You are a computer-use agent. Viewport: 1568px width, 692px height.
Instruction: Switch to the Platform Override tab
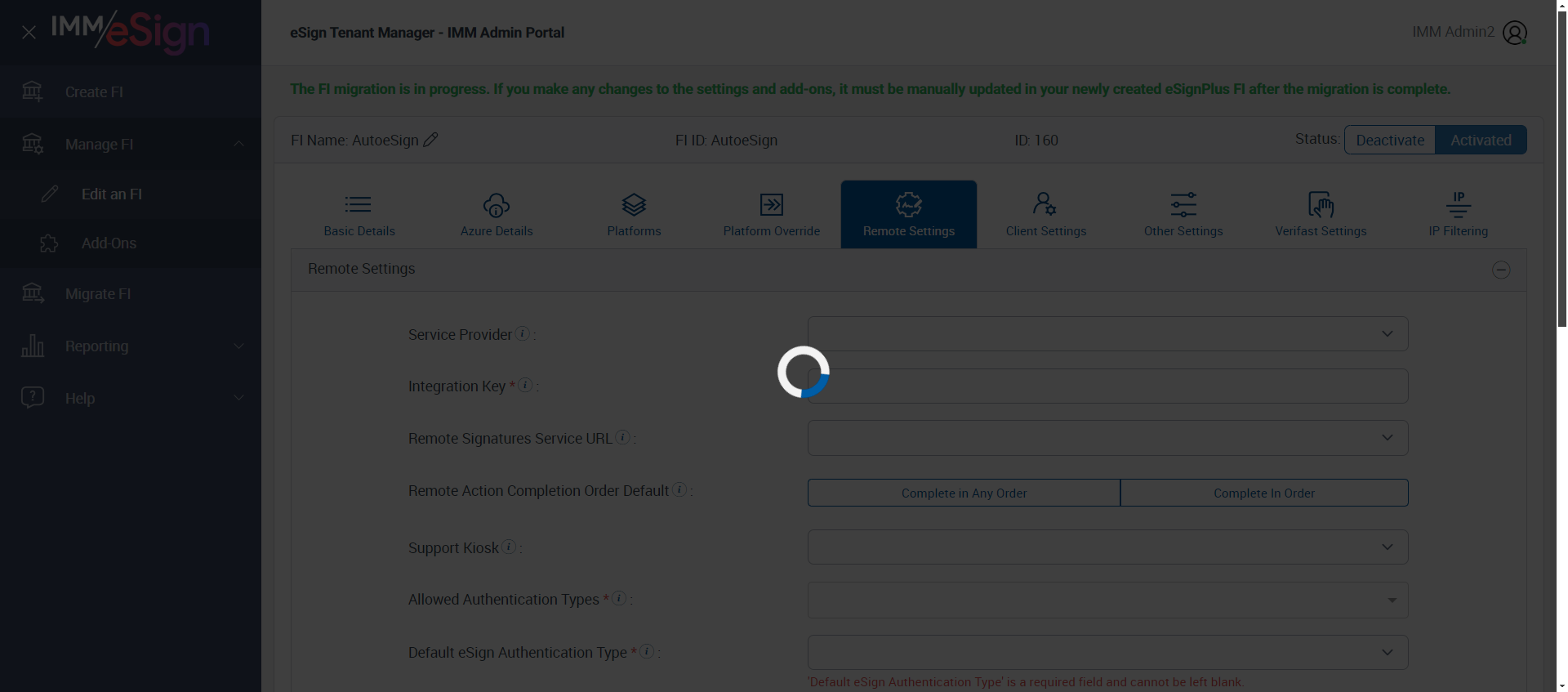(x=772, y=214)
